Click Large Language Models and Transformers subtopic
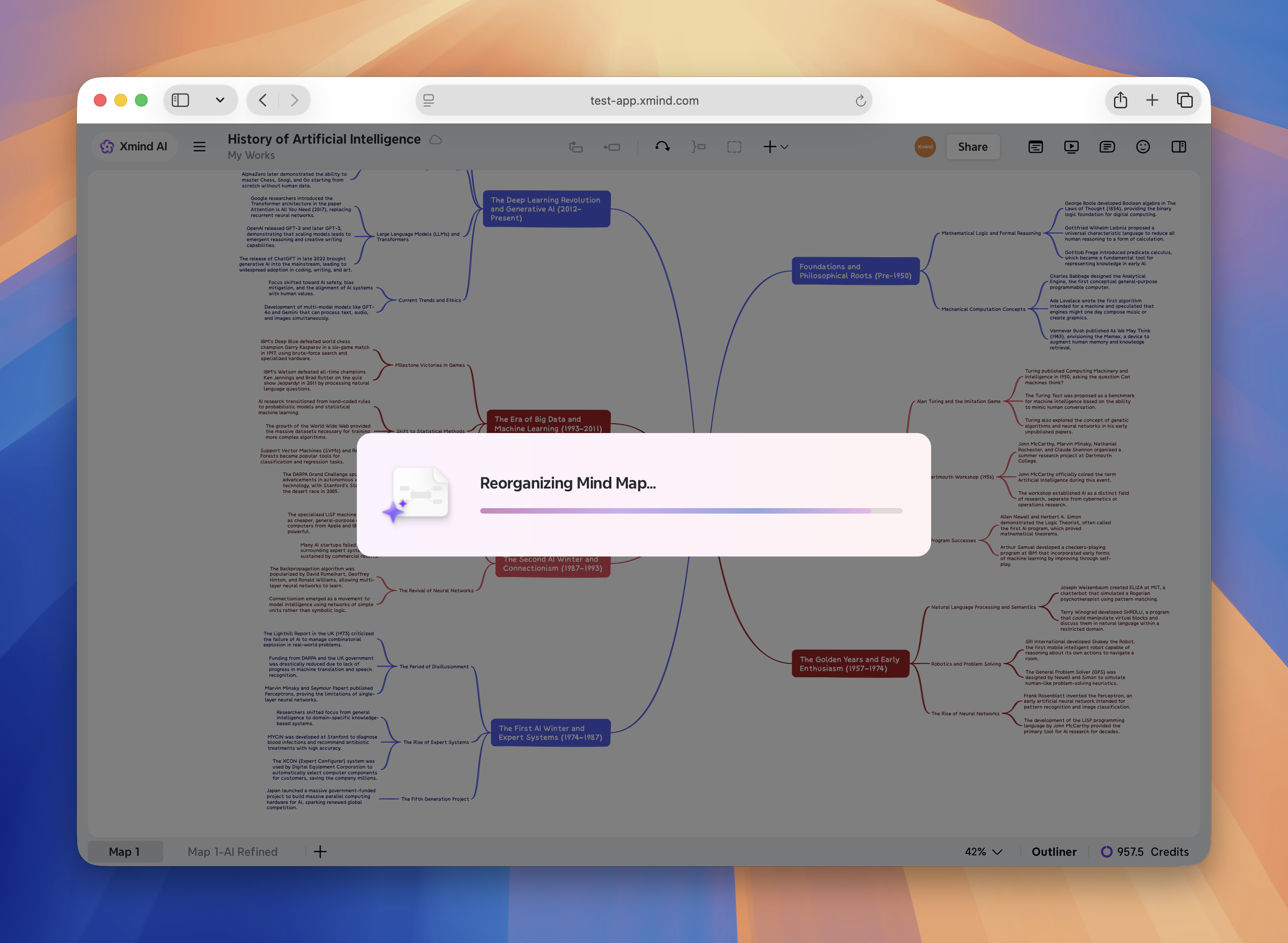The image size is (1288, 943). pos(418,236)
